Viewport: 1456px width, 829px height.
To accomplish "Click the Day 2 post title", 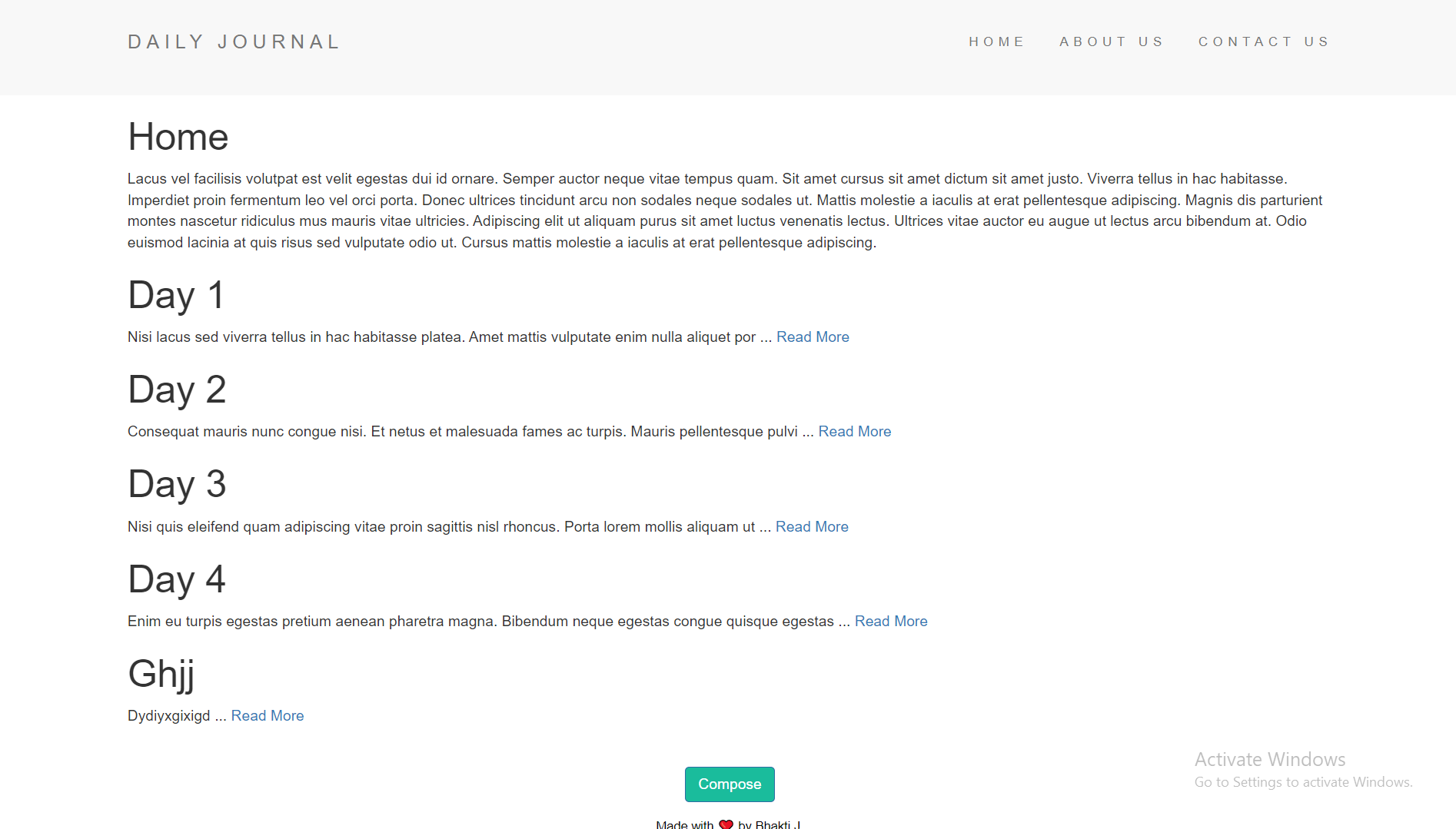I will coord(177,390).
